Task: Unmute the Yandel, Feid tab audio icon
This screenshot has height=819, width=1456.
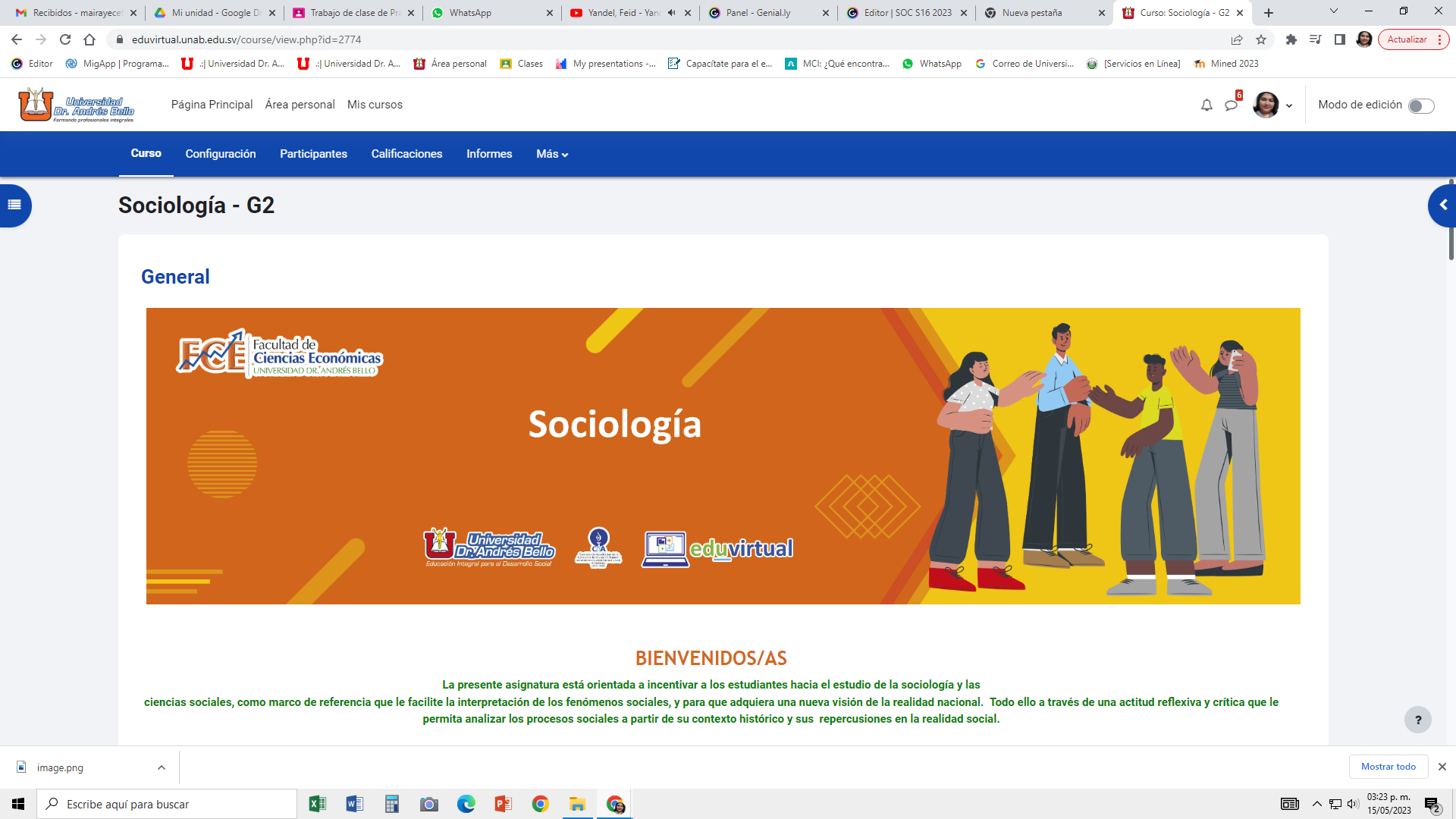Action: [x=671, y=13]
